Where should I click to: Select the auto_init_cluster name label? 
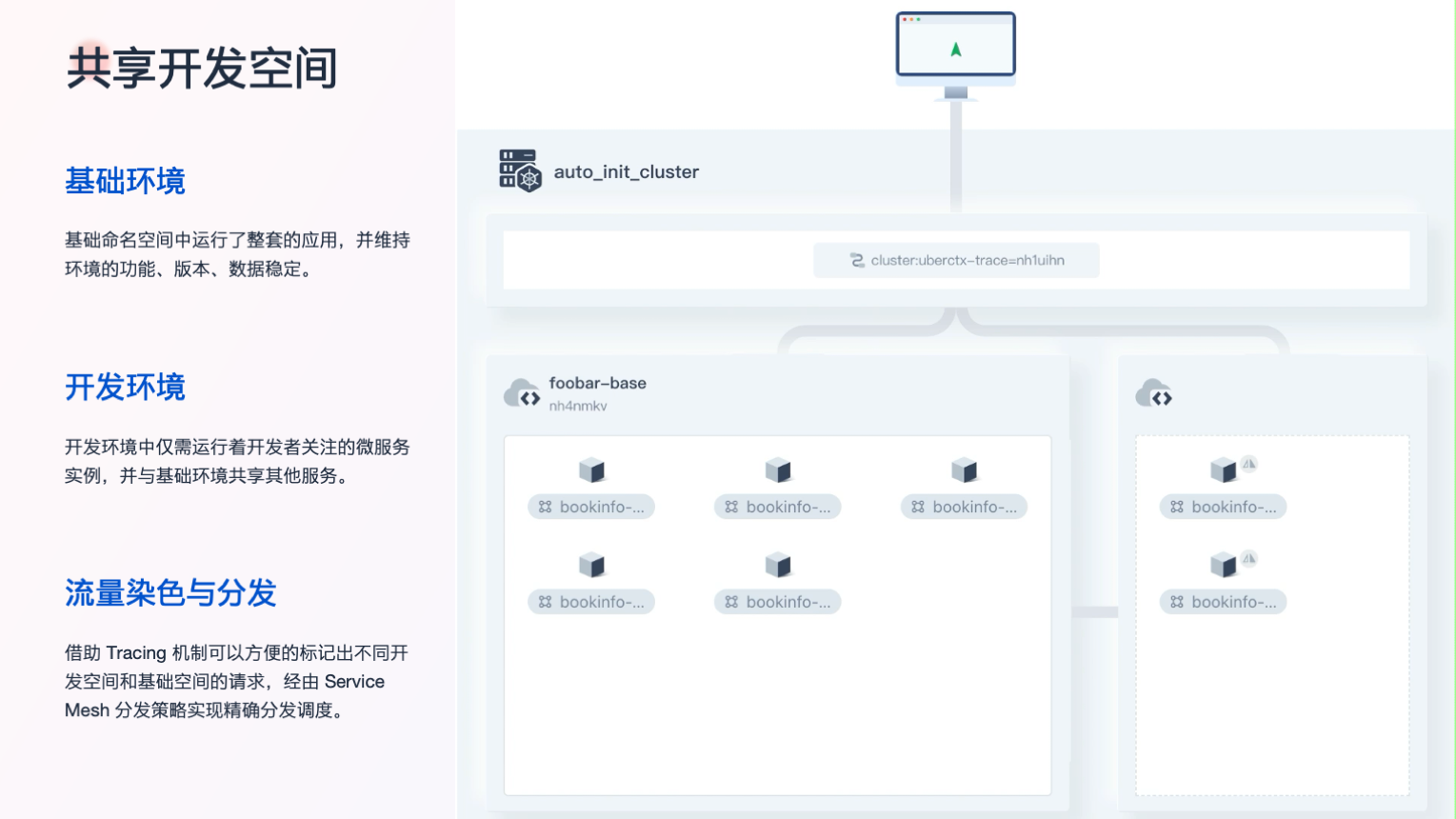point(627,171)
